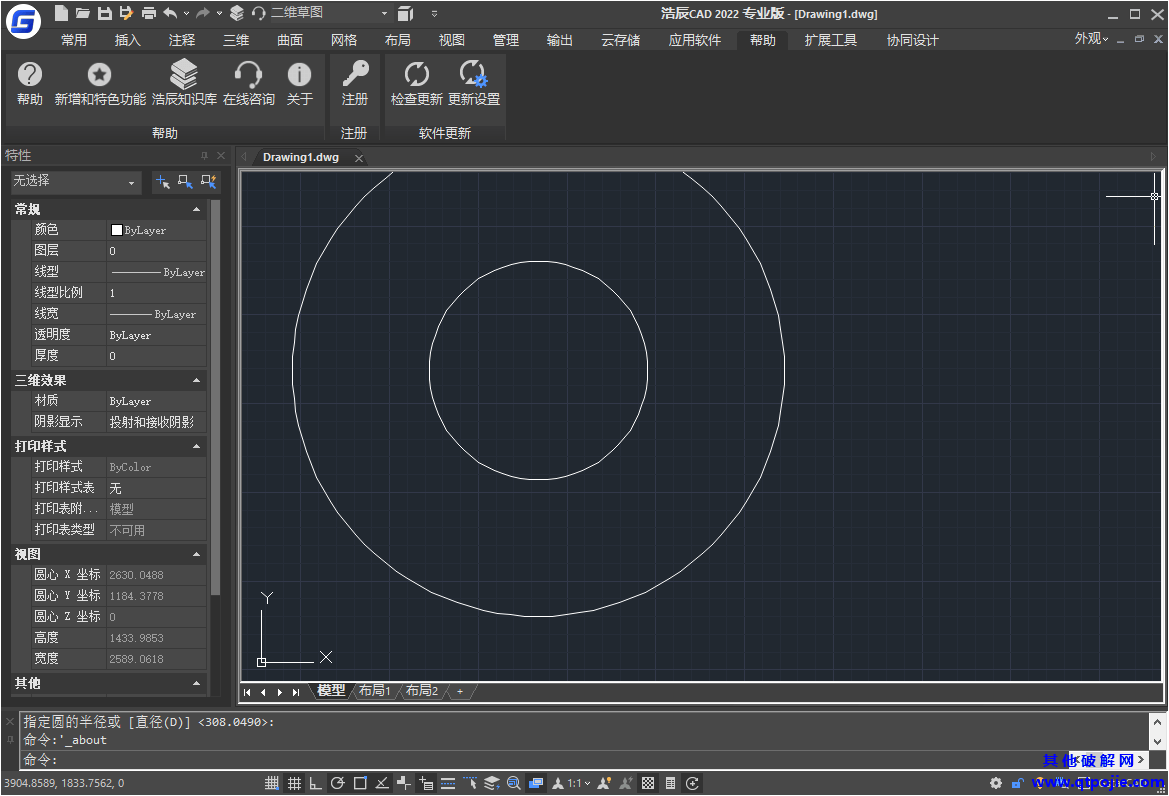The height and width of the screenshot is (796, 1169).
Task: Toggle dynamic input in the status bar
Action: click(426, 783)
